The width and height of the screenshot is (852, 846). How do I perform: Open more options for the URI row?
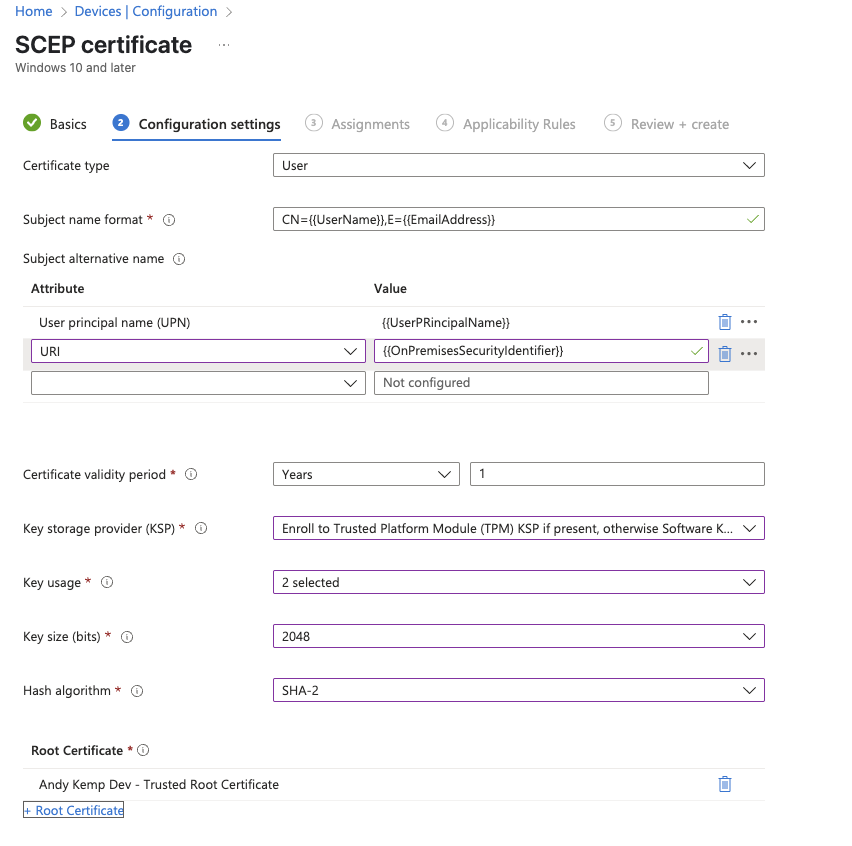(x=749, y=353)
